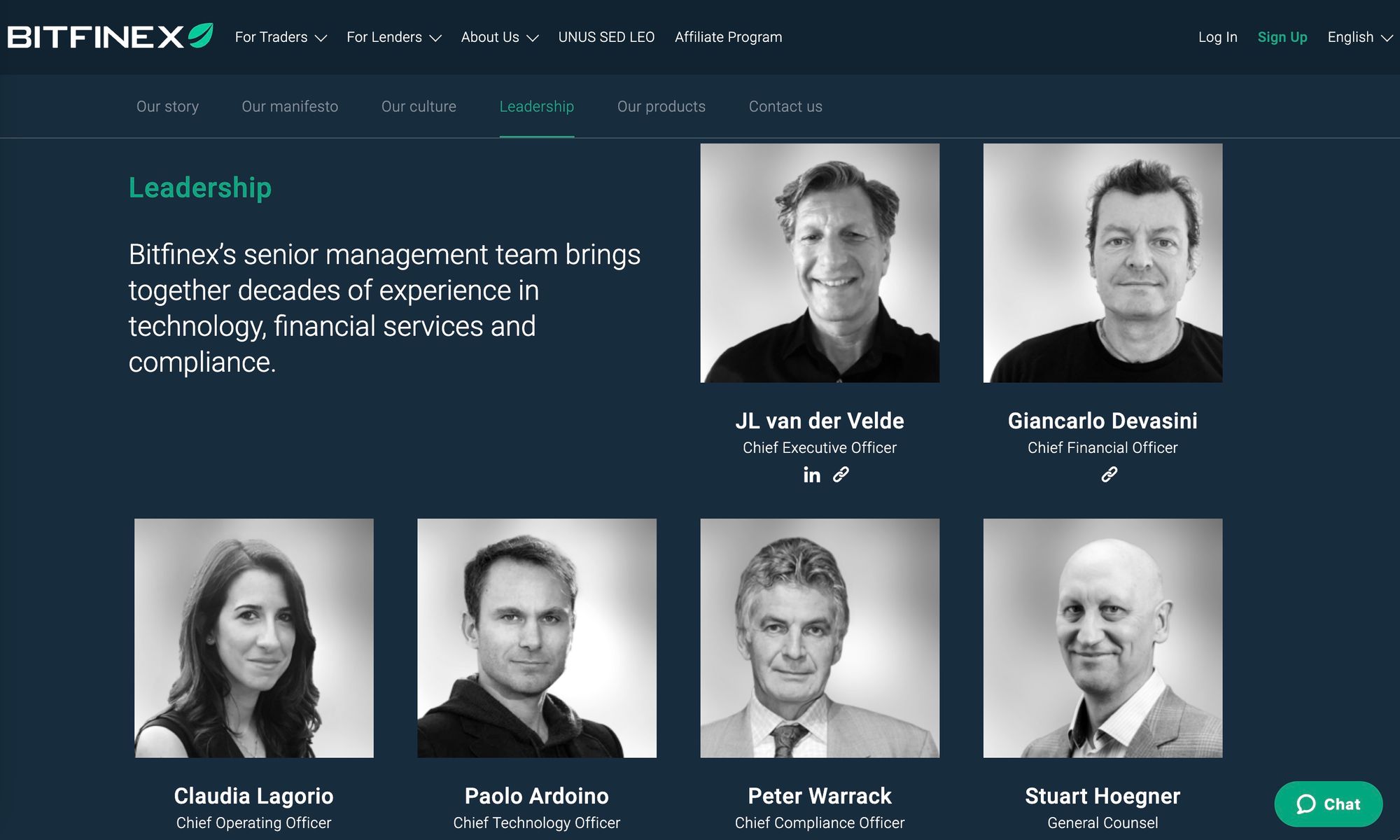Click the UNUS SED LEO menu item
The image size is (1400, 840).
point(606,37)
